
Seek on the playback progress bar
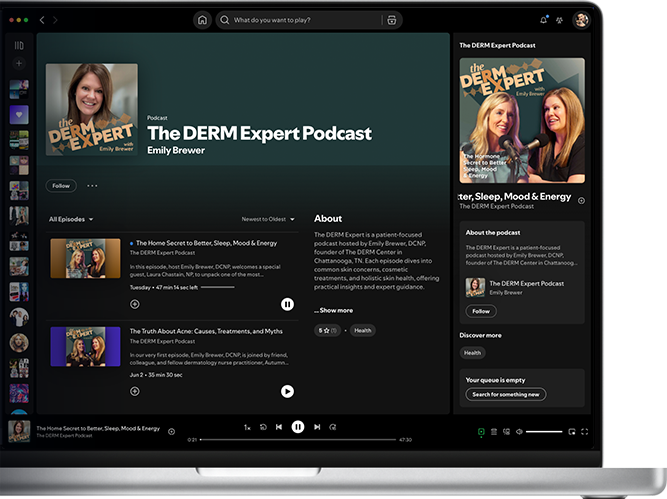pyautogui.click(x=298, y=439)
